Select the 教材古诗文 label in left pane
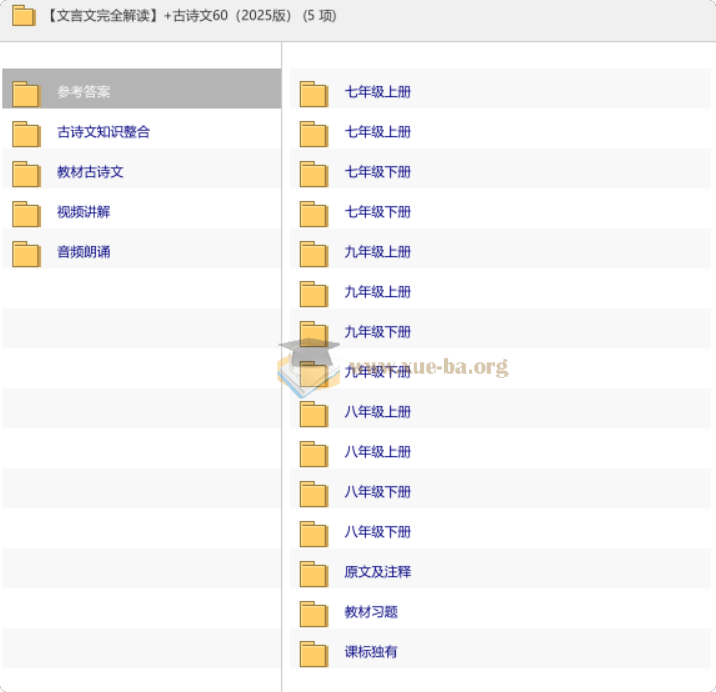This screenshot has height=692, width=716. 90,172
